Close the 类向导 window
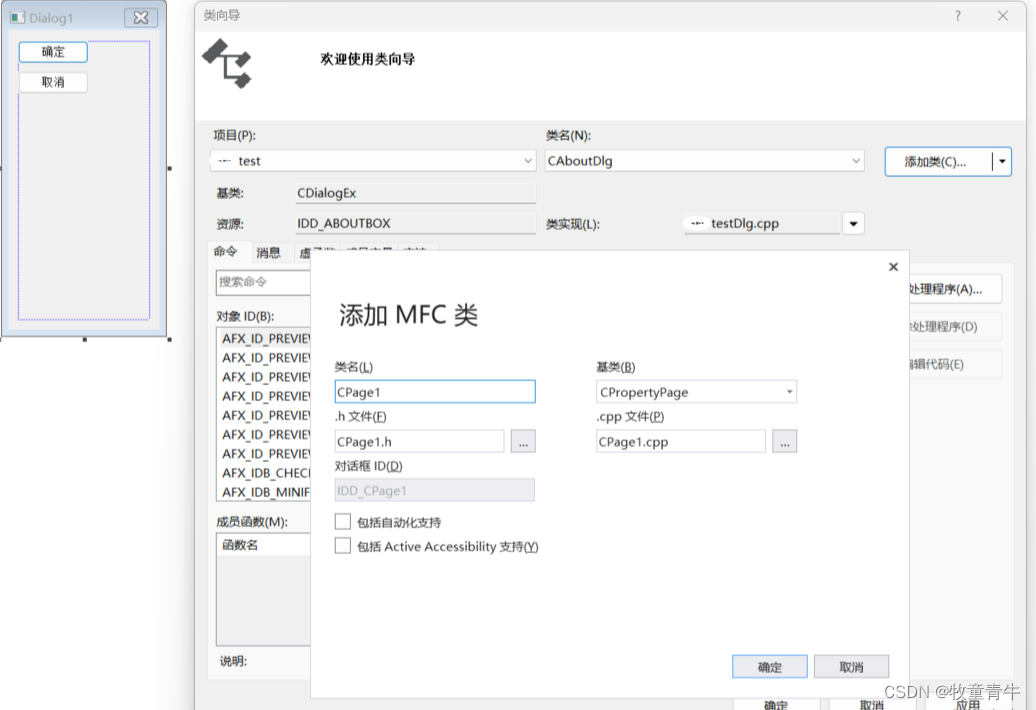This screenshot has width=1036, height=710. 1002,16
